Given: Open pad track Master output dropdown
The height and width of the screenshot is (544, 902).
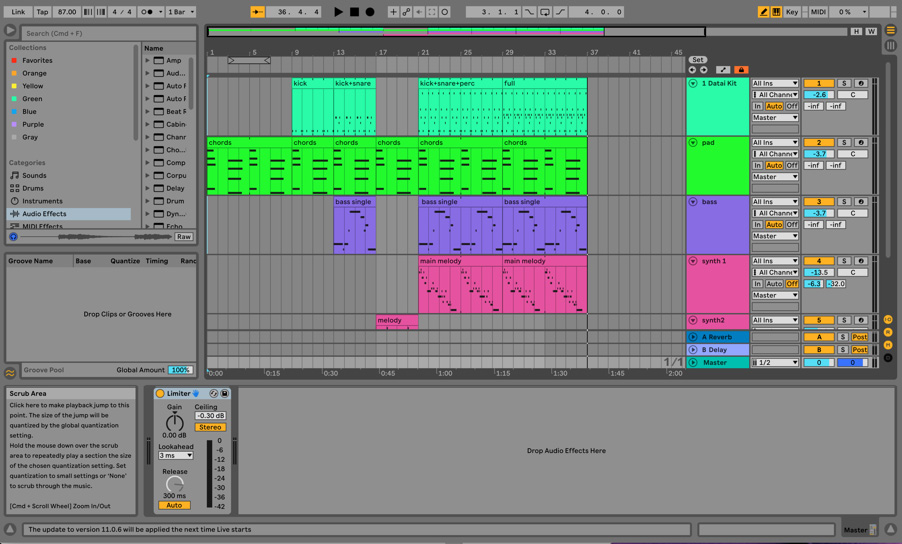Looking at the screenshot, I should pos(775,177).
